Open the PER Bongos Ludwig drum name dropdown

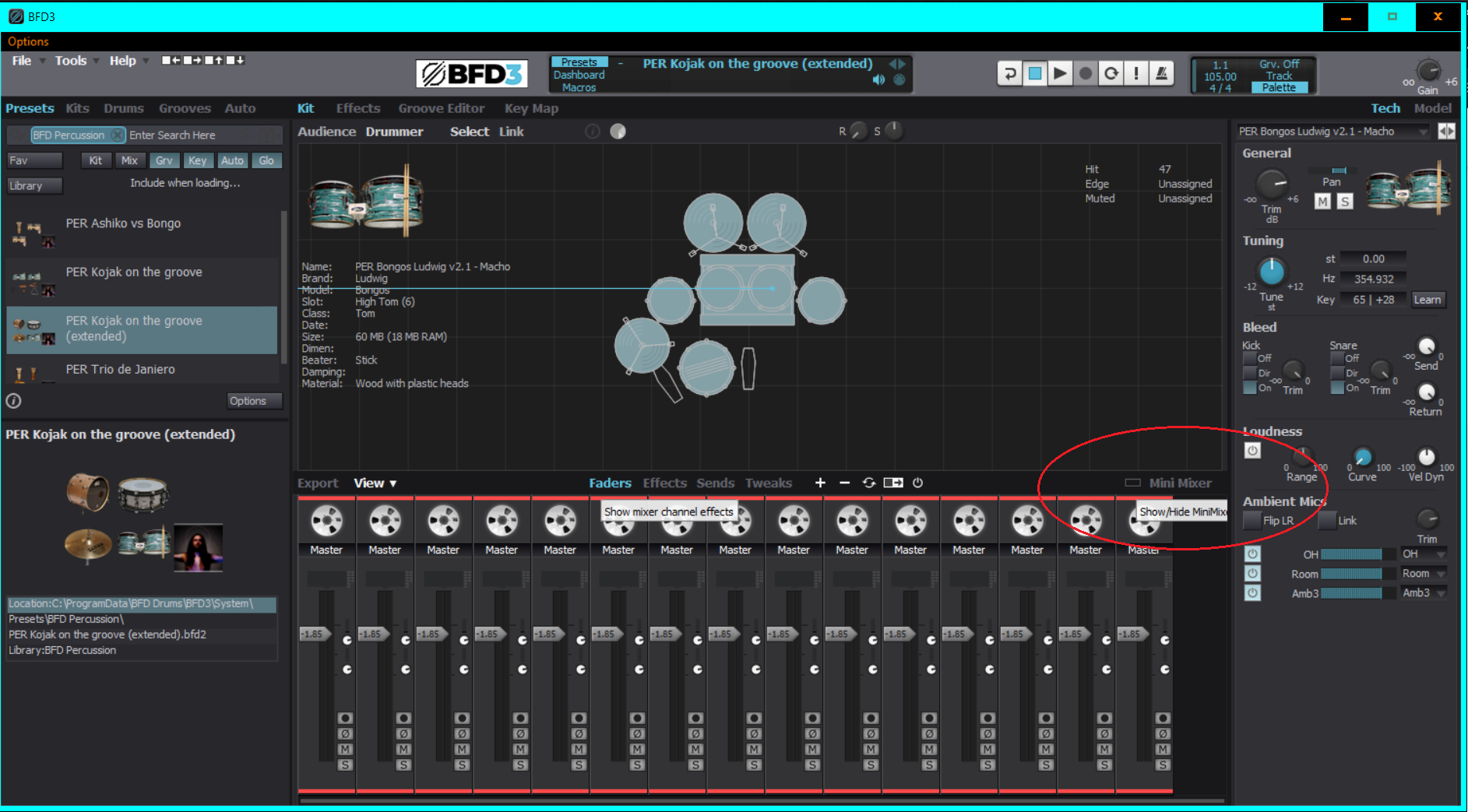1334,132
